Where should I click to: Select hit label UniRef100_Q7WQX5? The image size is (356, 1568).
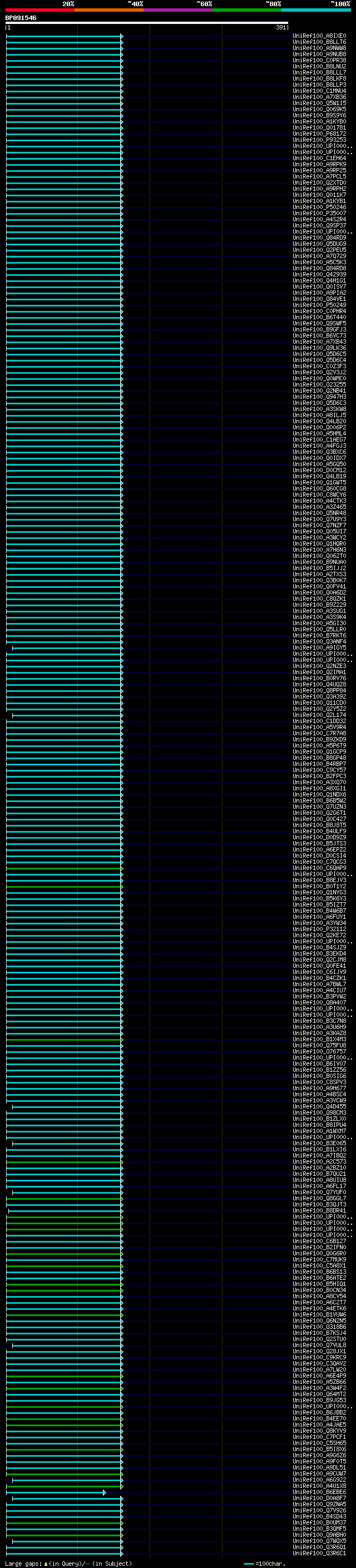pyautogui.click(x=319, y=1541)
